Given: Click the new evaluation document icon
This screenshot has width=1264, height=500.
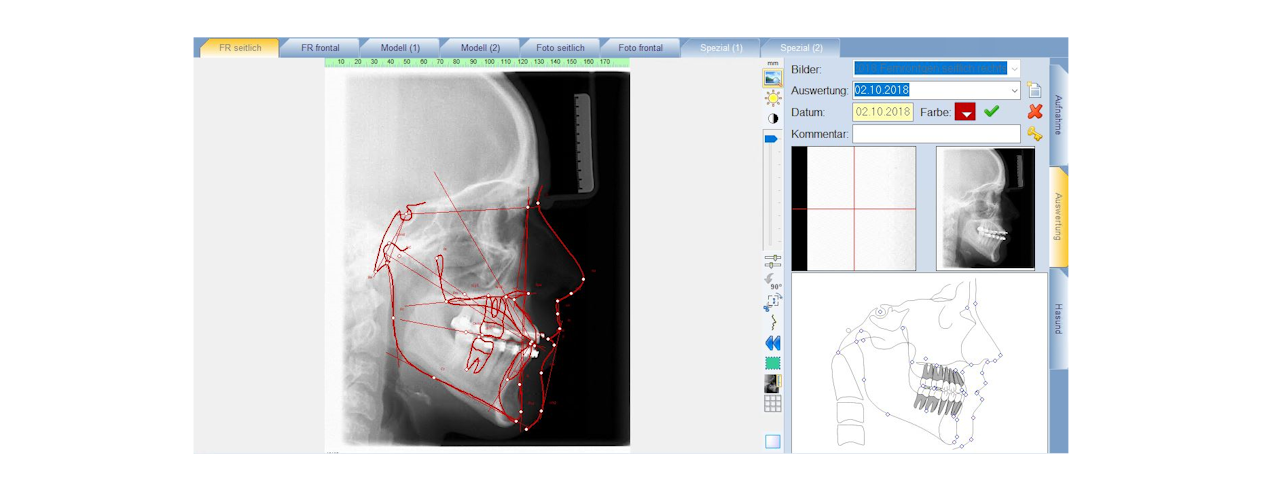Looking at the screenshot, I should click(1035, 90).
